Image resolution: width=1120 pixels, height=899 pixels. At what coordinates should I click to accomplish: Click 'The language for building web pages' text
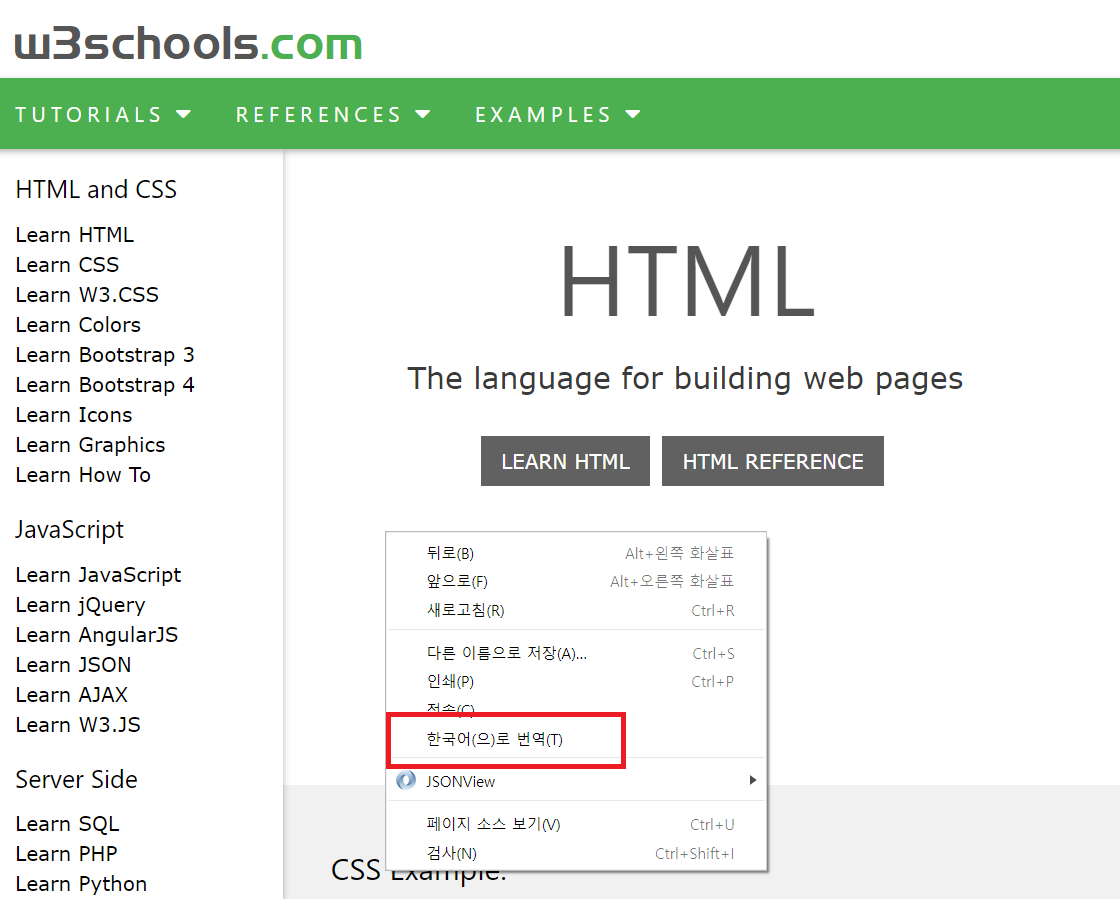(685, 378)
